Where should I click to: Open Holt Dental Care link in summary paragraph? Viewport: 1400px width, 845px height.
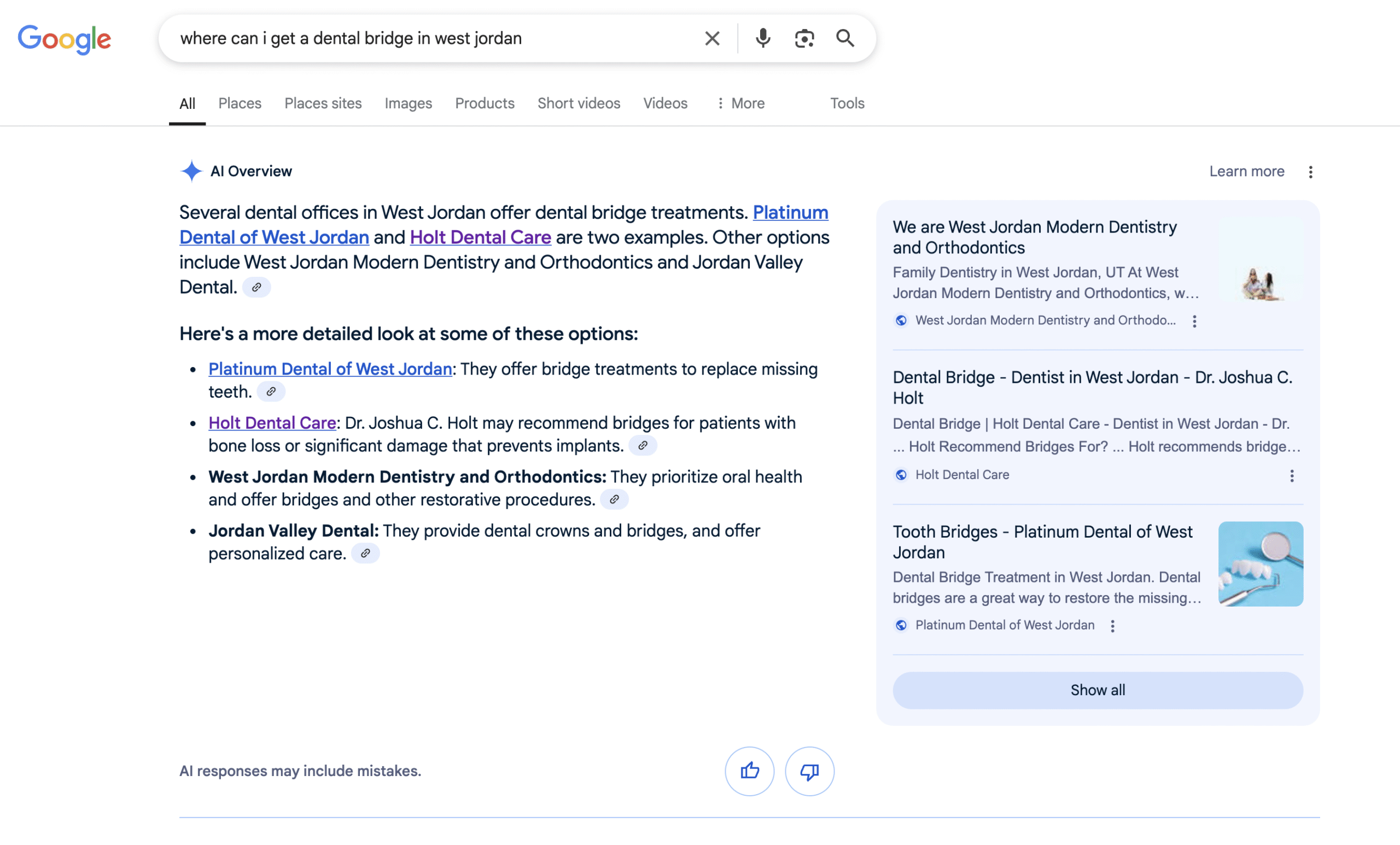[480, 237]
